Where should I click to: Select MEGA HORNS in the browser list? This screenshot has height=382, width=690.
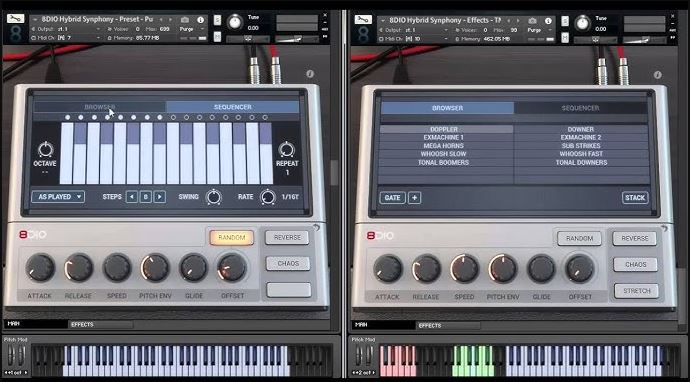pos(444,146)
